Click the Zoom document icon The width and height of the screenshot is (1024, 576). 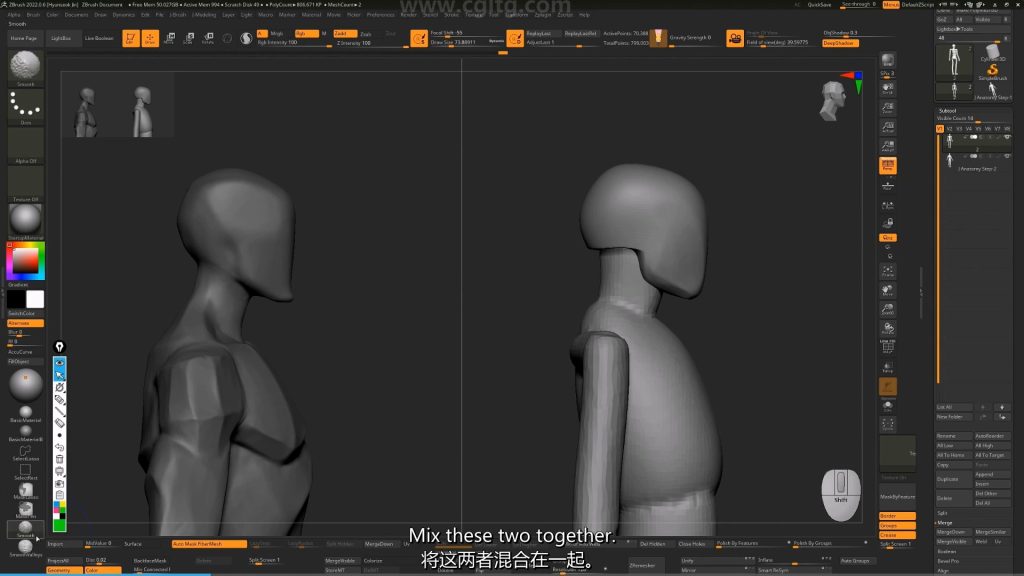(888, 108)
